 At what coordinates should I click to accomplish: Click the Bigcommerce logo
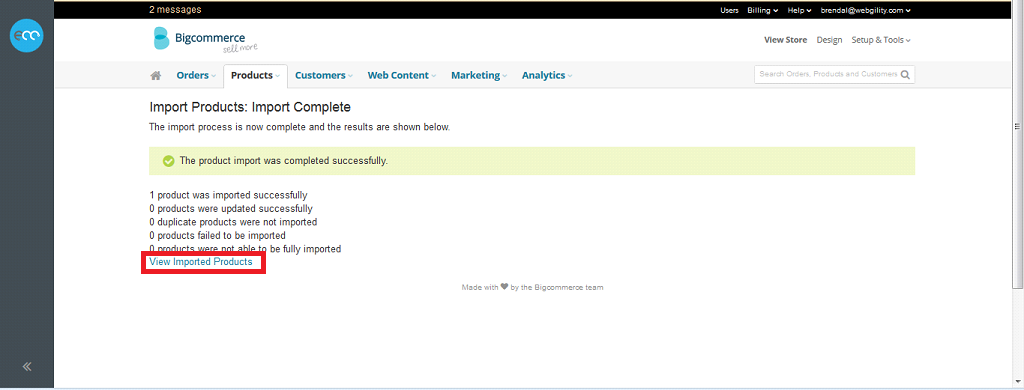click(205, 39)
